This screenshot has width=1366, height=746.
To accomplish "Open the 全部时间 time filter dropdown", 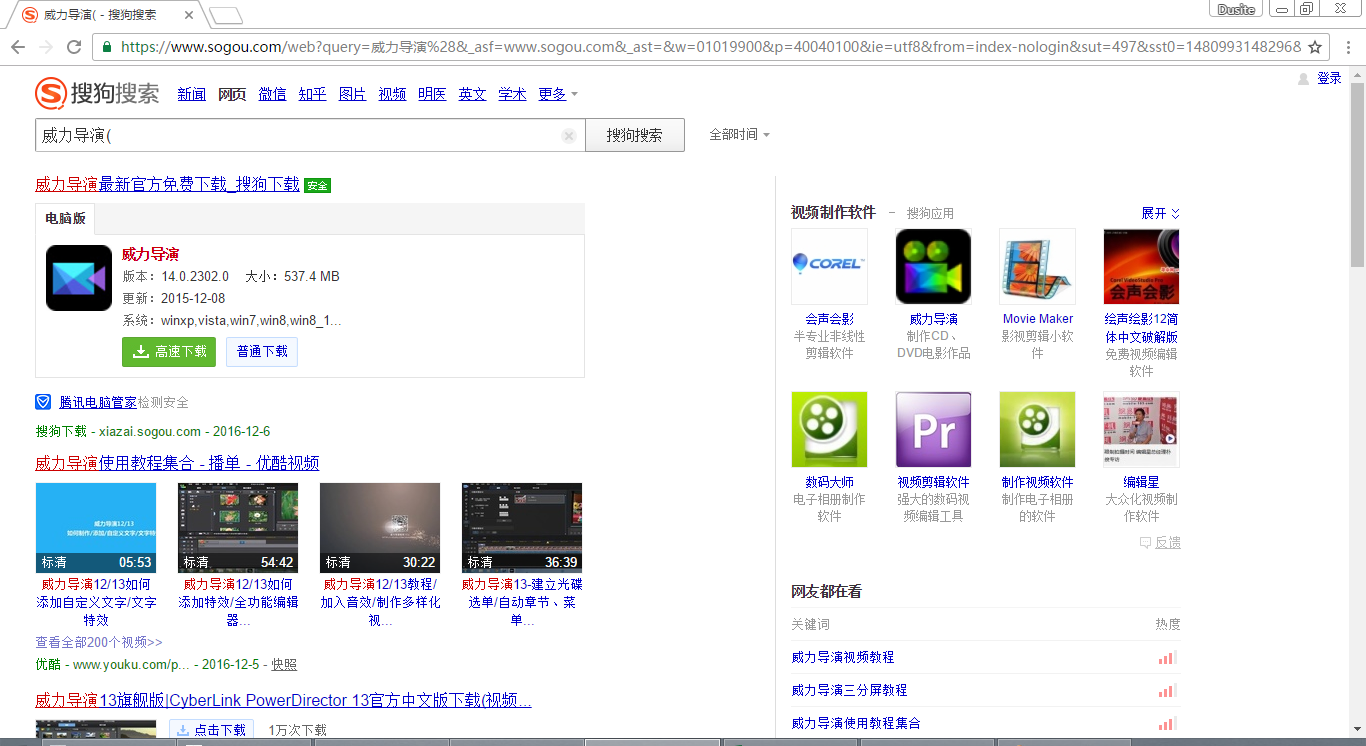I will [x=739, y=135].
